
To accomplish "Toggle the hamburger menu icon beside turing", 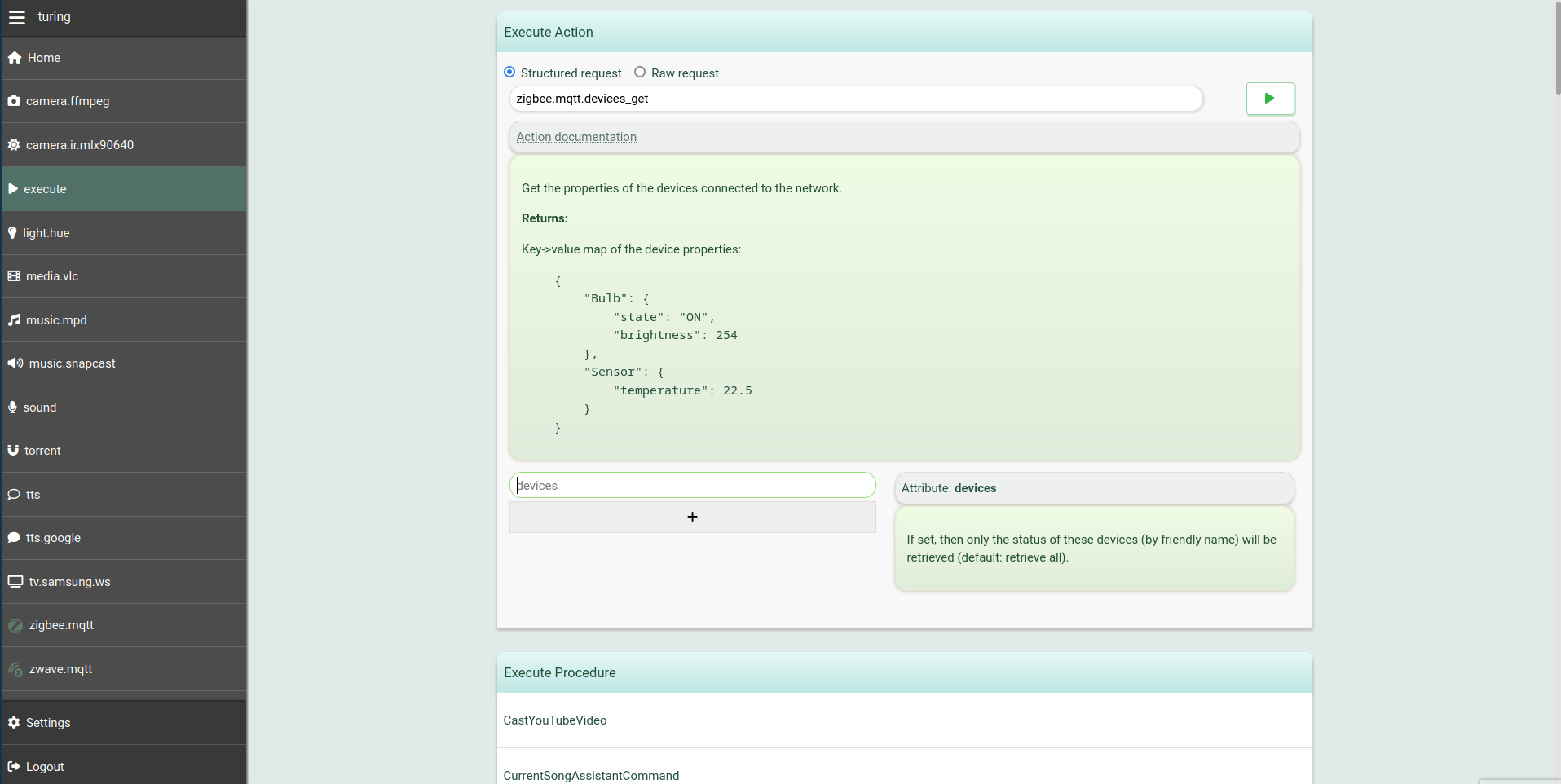I will tap(16, 17).
